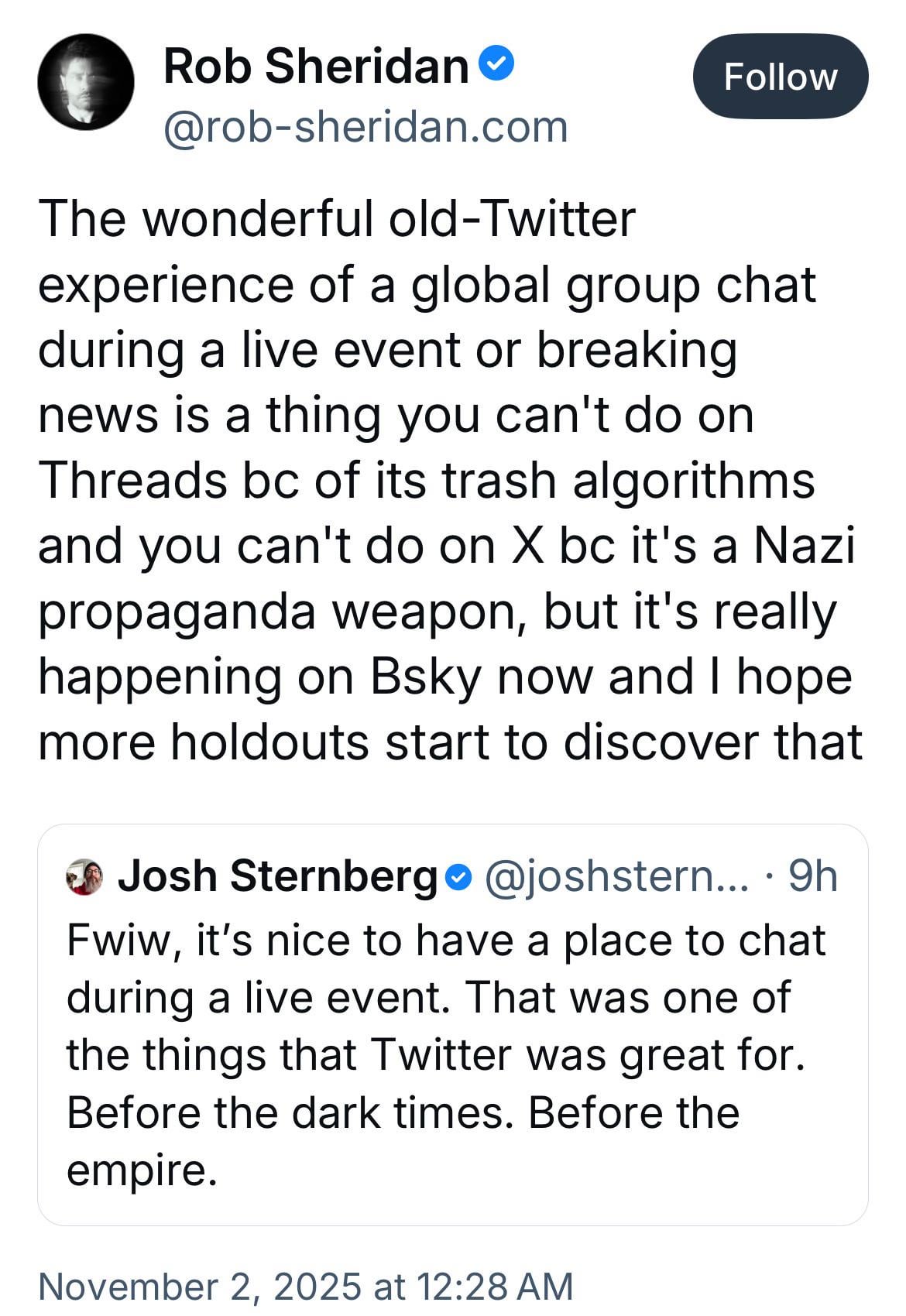Click the main post's first line of text

click(336, 218)
